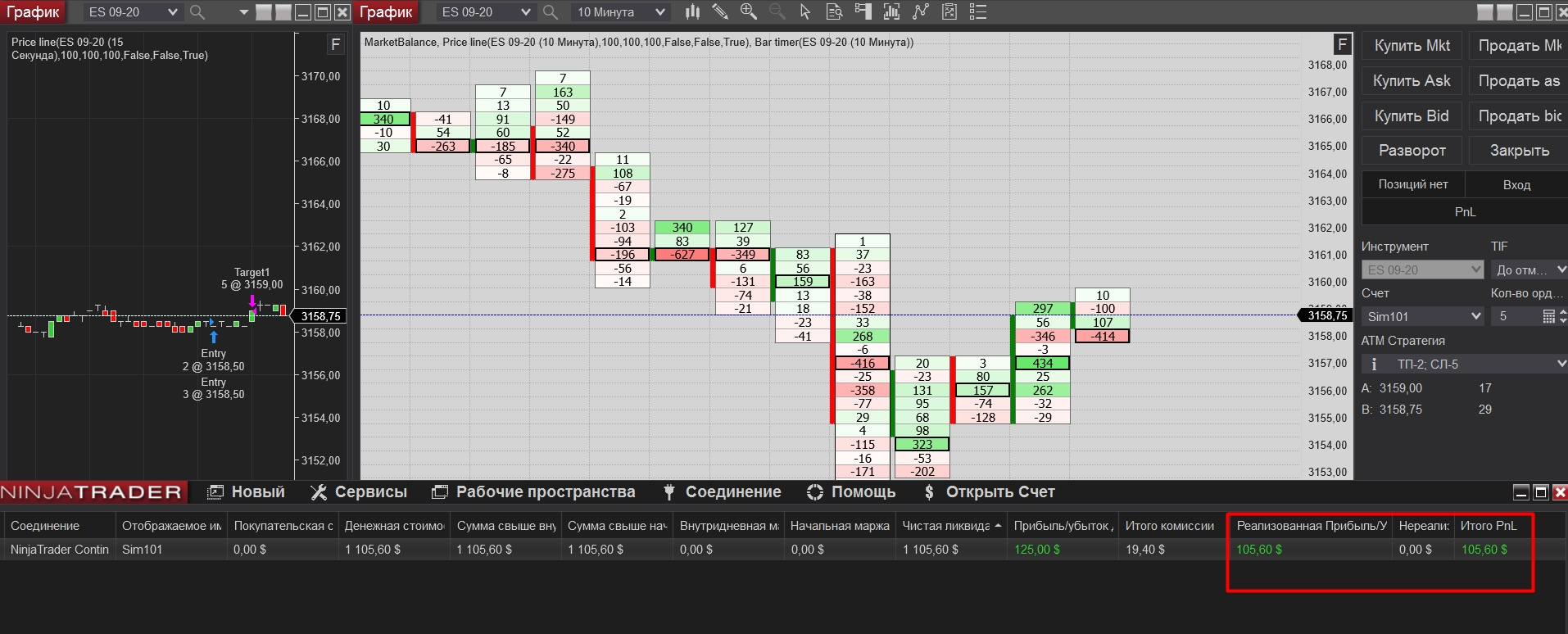Click the 3158,75 price marker on main chart axis
Screen dimensions: 1568x634
[1326, 315]
